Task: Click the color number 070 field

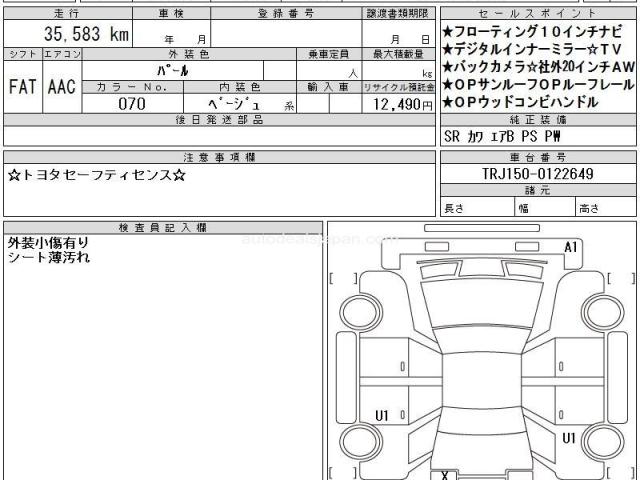Action: click(132, 104)
